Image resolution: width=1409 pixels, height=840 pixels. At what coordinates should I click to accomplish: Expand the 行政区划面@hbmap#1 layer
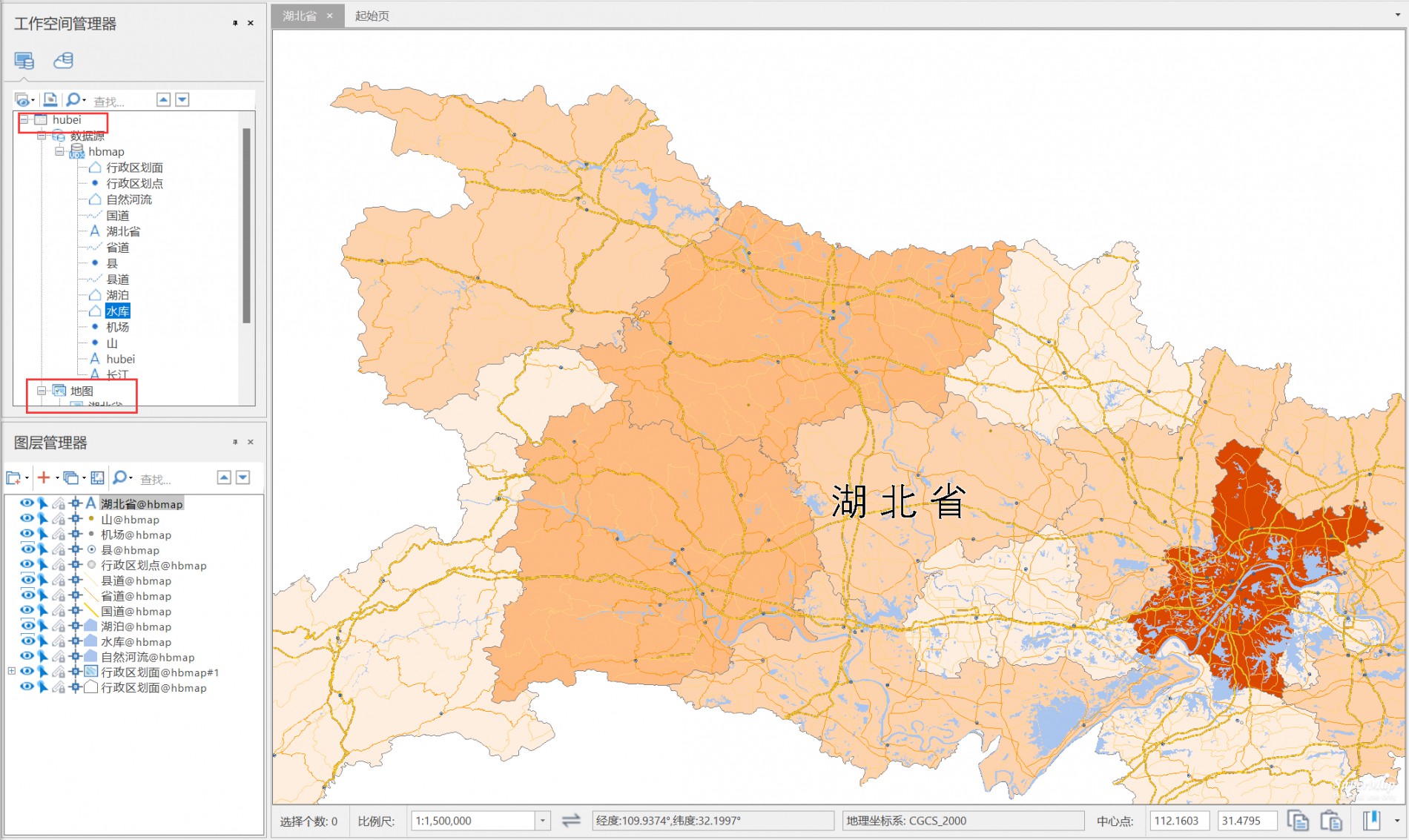(x=11, y=672)
